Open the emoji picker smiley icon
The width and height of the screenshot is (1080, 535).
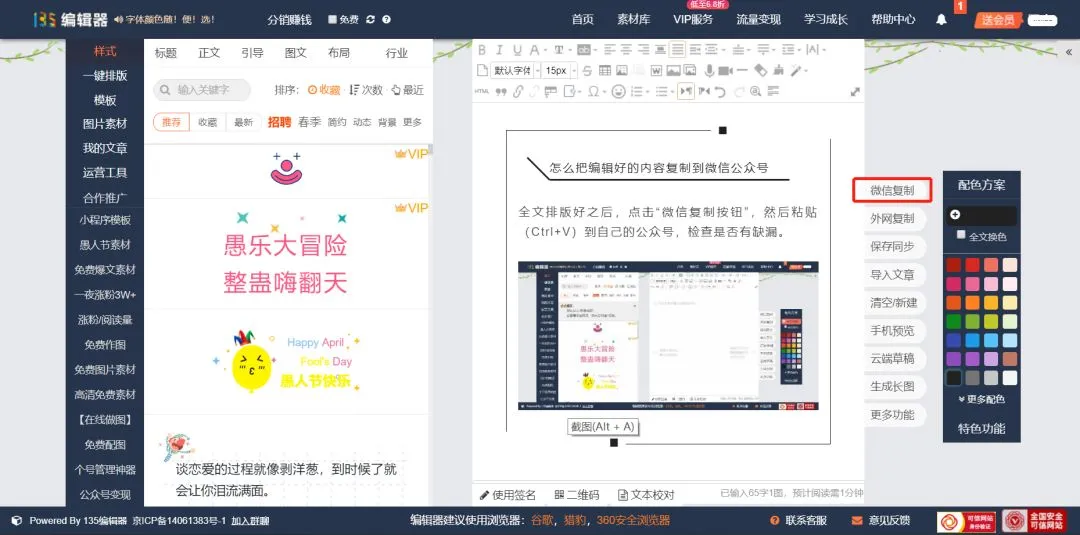(x=619, y=91)
